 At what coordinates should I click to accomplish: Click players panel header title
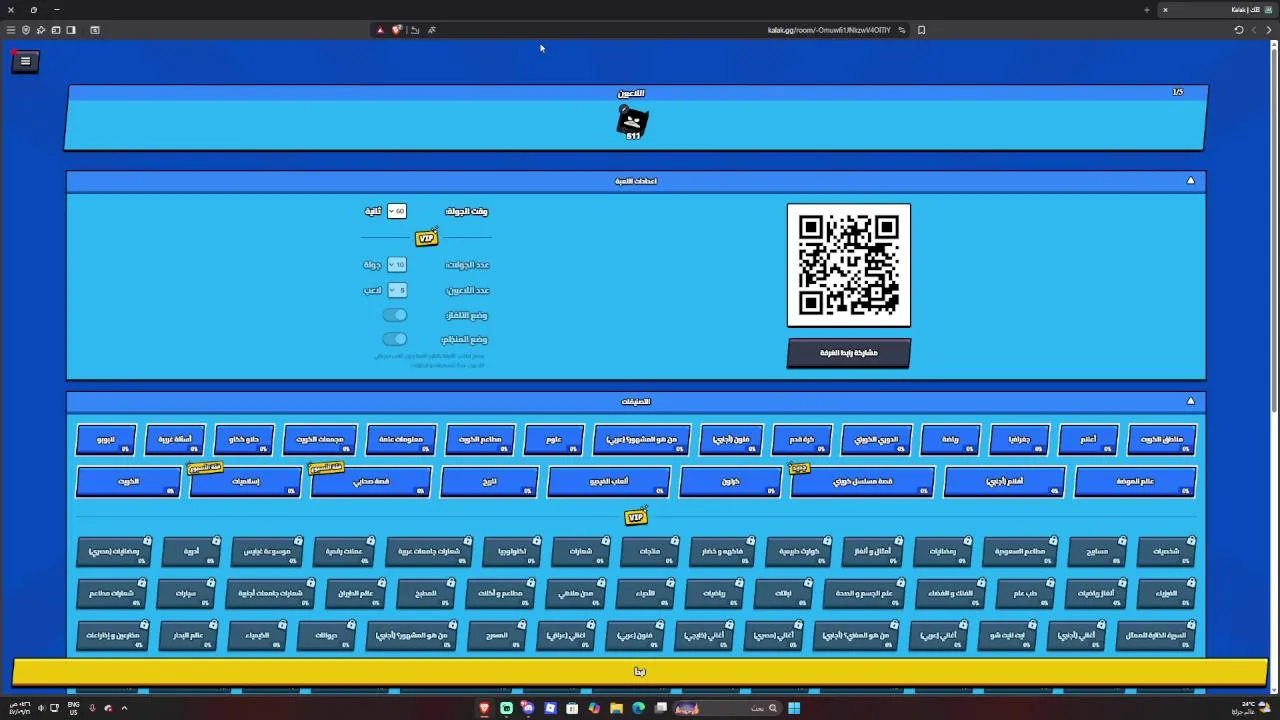pos(631,93)
